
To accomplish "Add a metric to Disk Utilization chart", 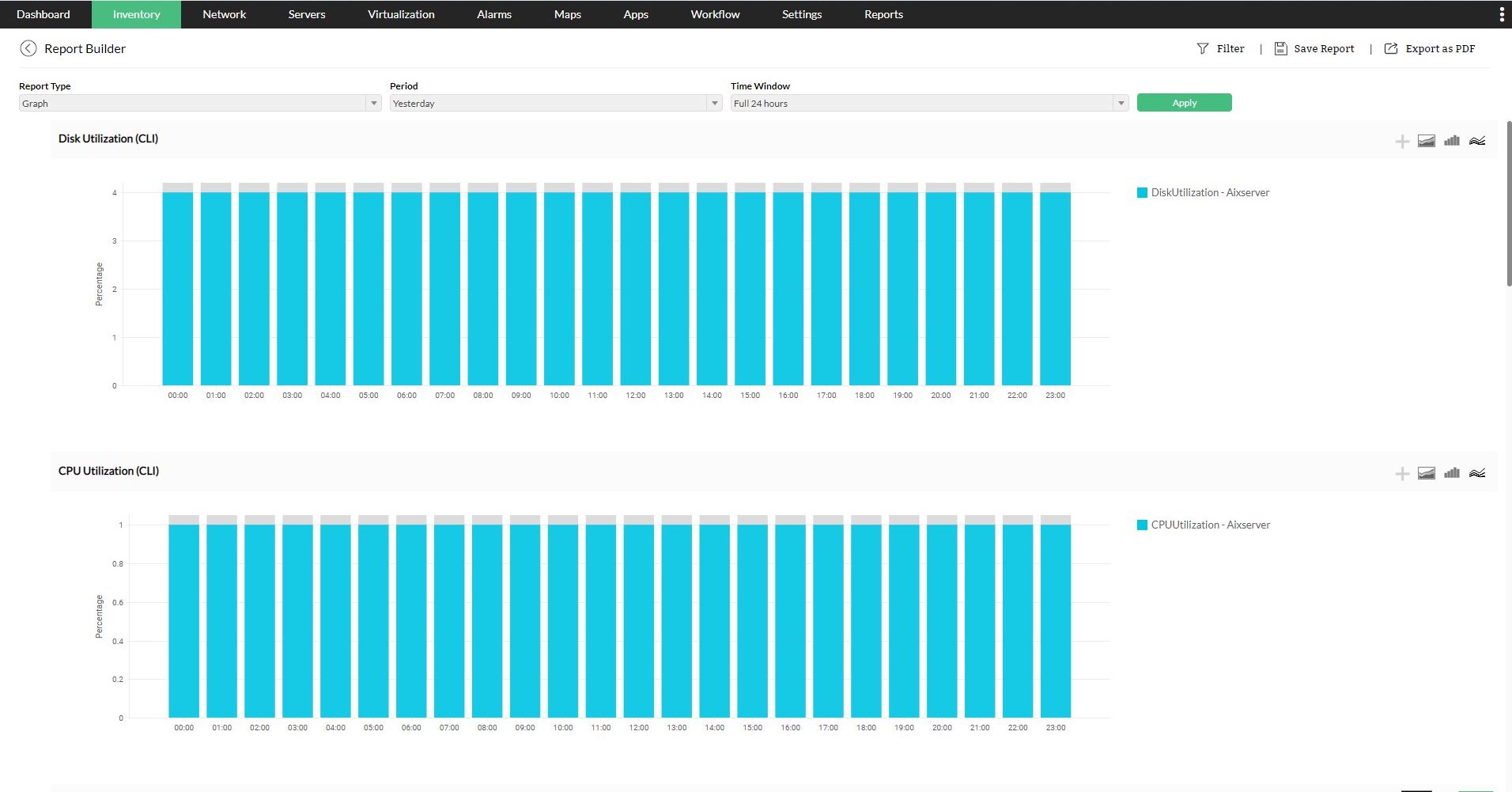I will point(1402,140).
